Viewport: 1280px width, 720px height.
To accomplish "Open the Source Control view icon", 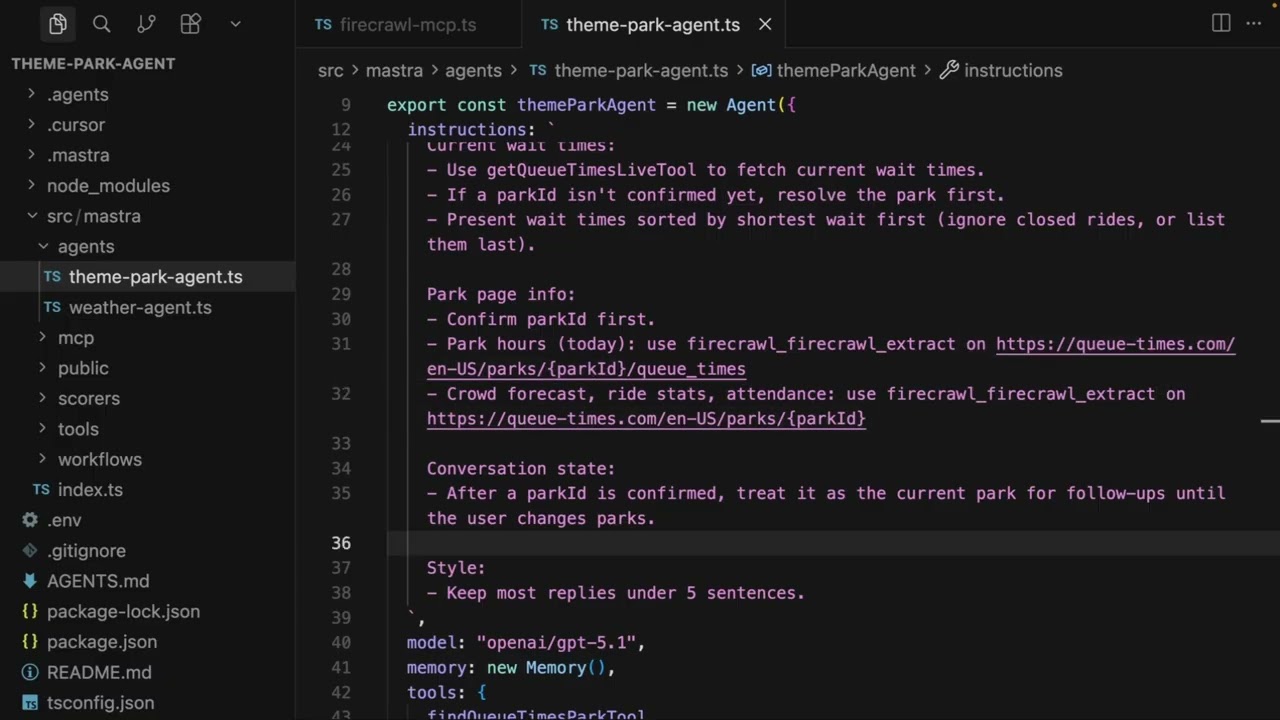I will pos(145,24).
